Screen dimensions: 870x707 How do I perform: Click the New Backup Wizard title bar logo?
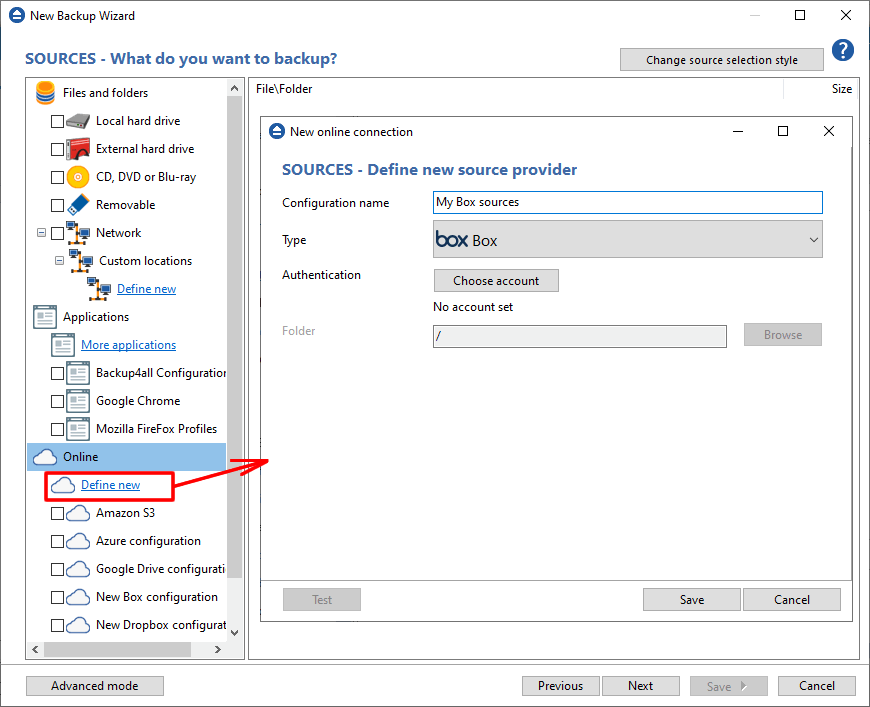pos(17,15)
